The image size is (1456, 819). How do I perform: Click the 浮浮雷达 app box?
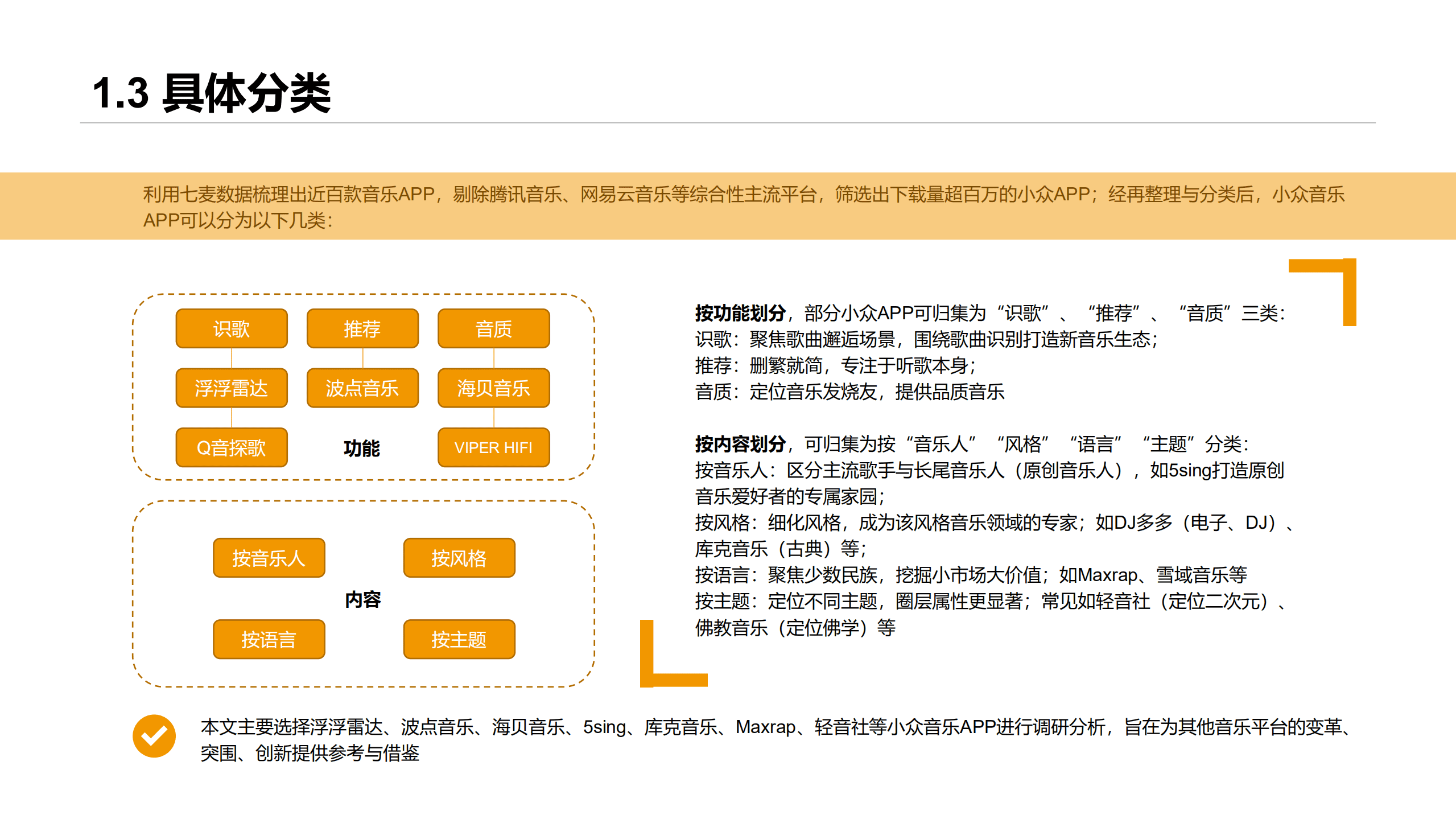click(x=231, y=388)
